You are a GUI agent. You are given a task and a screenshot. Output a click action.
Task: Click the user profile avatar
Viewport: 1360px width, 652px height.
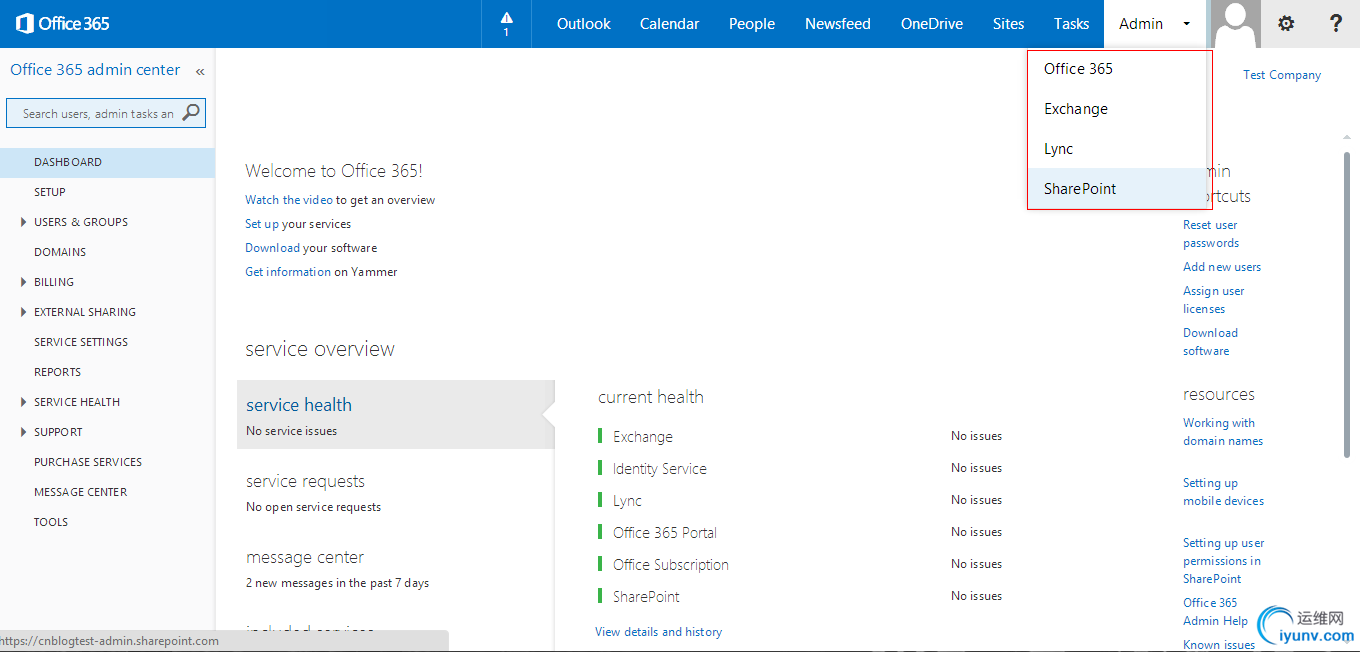(x=1235, y=24)
